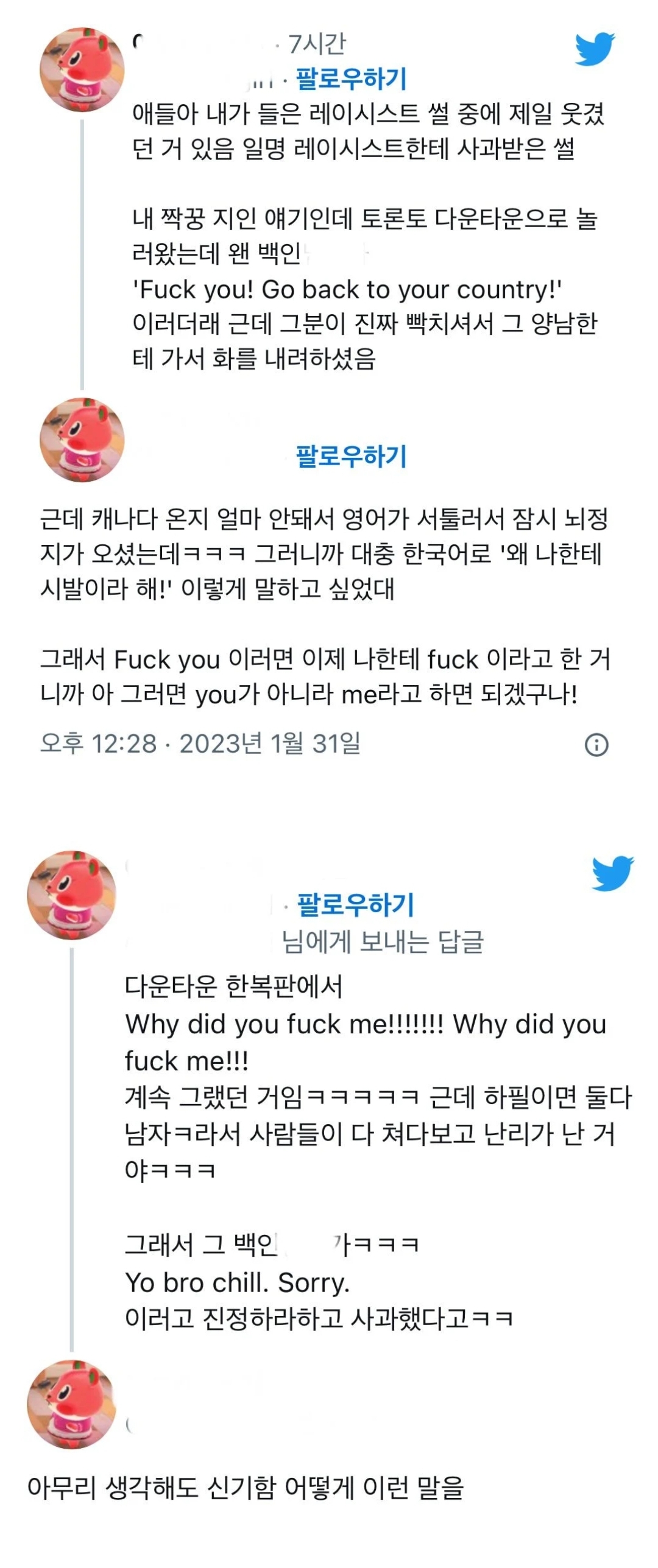The width and height of the screenshot is (658, 1568).
Task: Tap the avatar beside the '다운타운 한복판에서' reply
Action: pos(71,895)
